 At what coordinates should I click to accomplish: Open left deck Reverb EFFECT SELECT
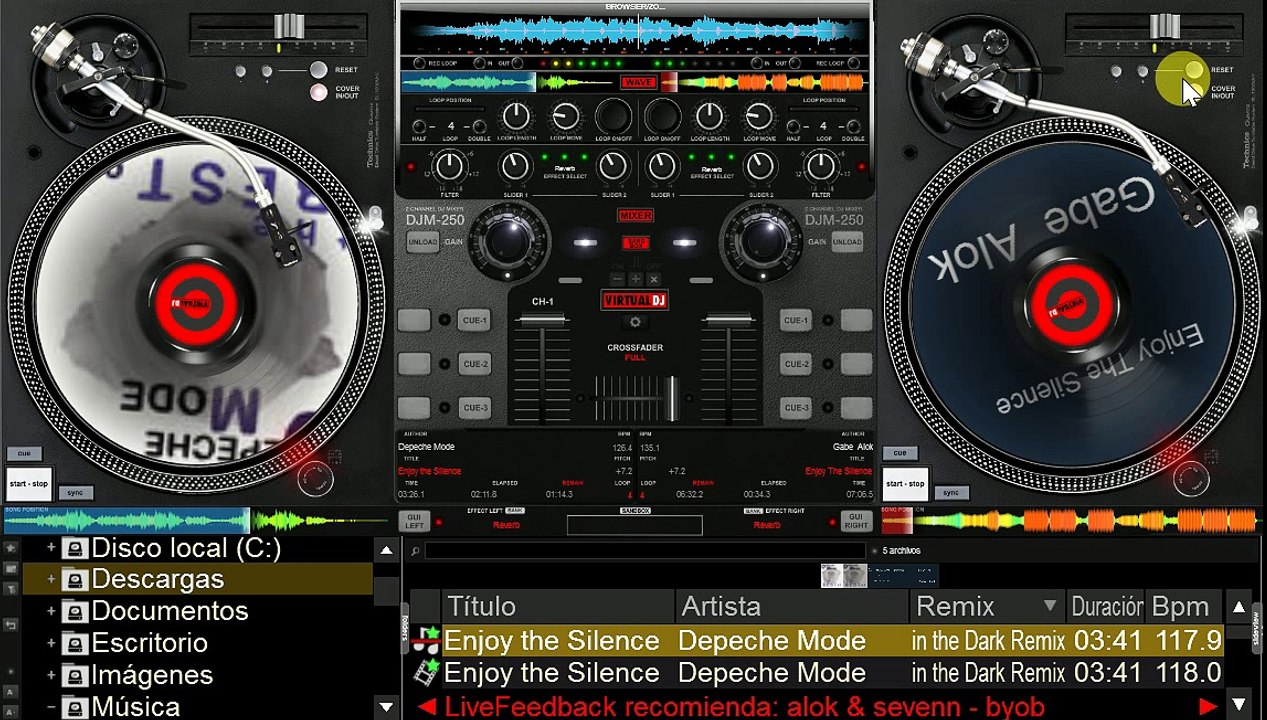pos(565,172)
